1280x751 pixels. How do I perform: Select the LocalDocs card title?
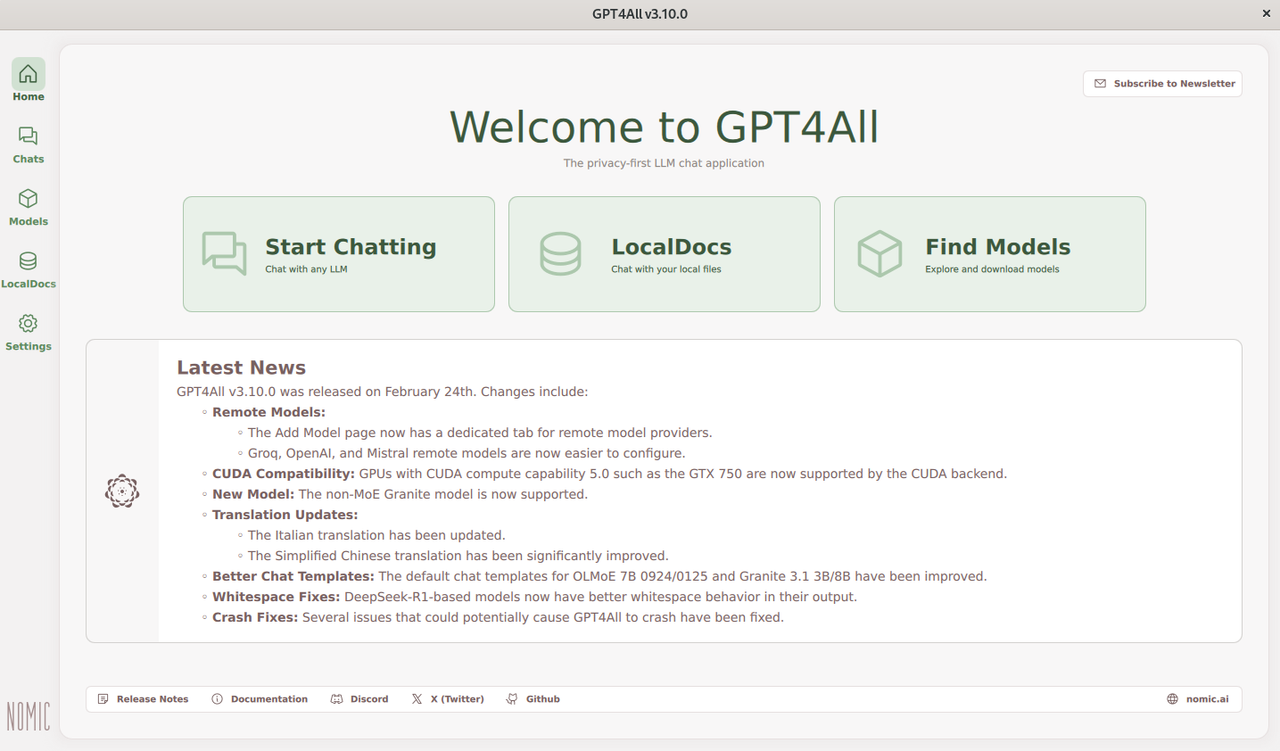671,247
